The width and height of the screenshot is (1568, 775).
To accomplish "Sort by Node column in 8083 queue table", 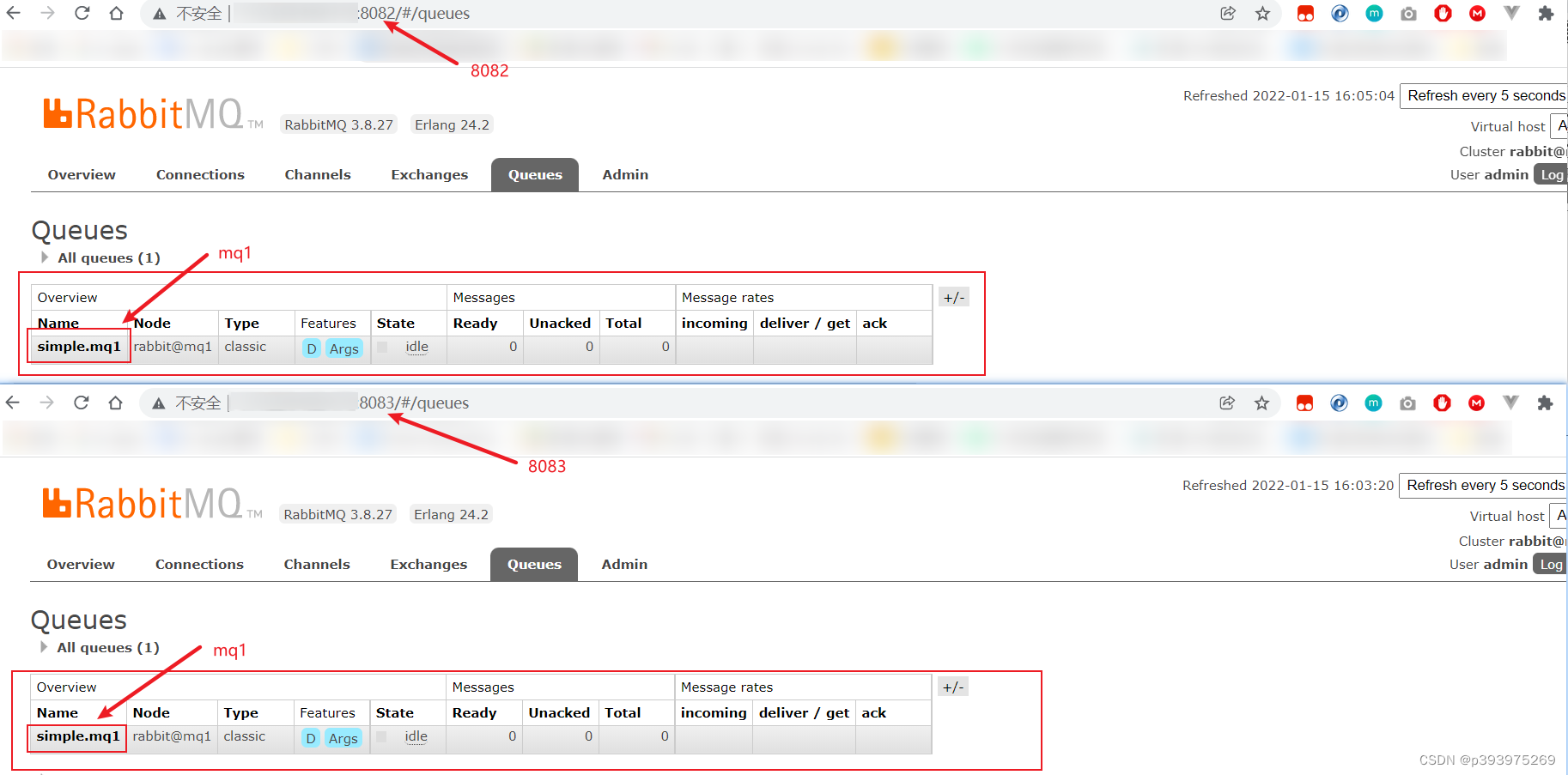I will [x=151, y=713].
